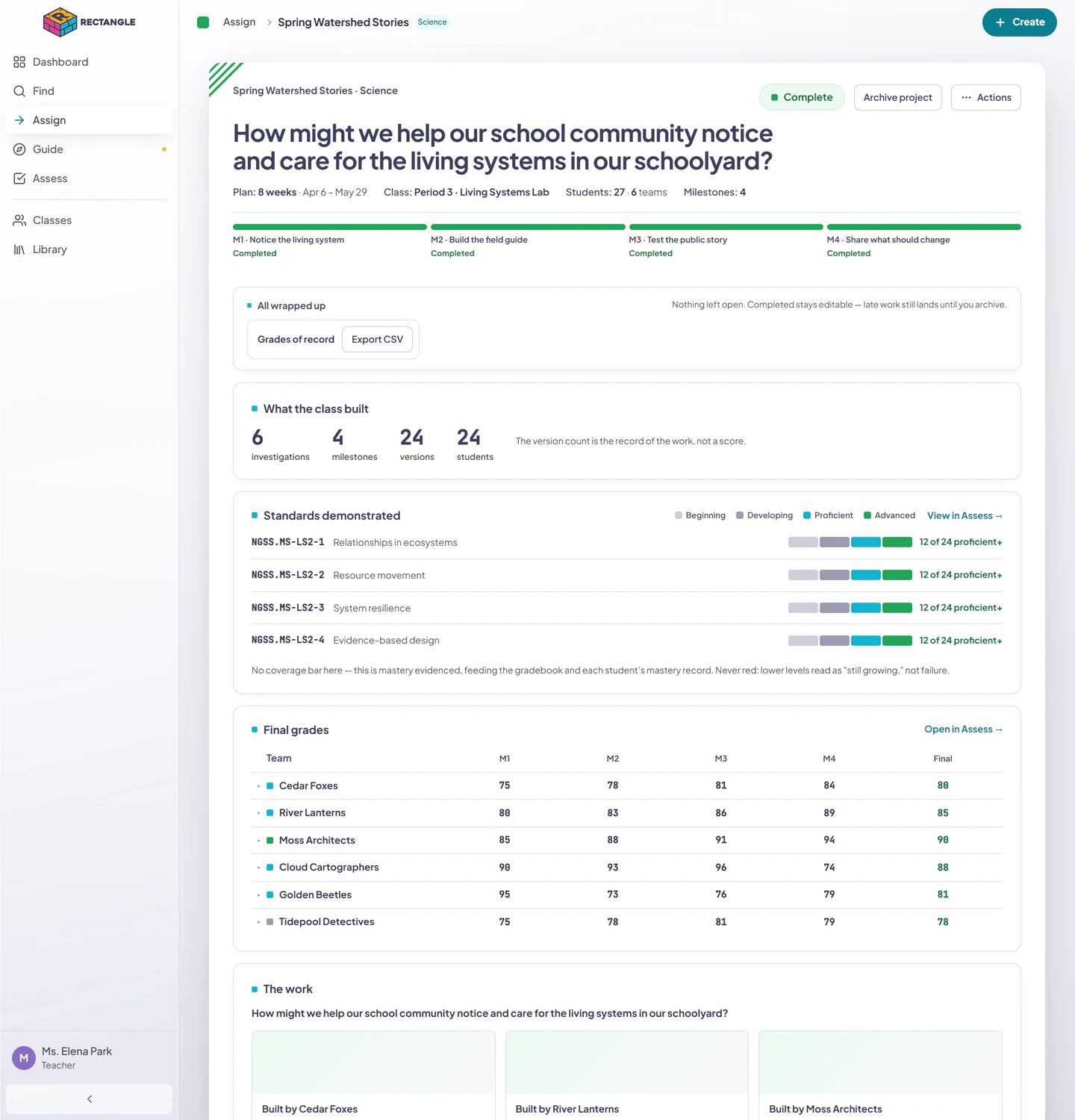Click the M1 milestone progress bar
The width and height of the screenshot is (1075, 1120).
(330, 227)
